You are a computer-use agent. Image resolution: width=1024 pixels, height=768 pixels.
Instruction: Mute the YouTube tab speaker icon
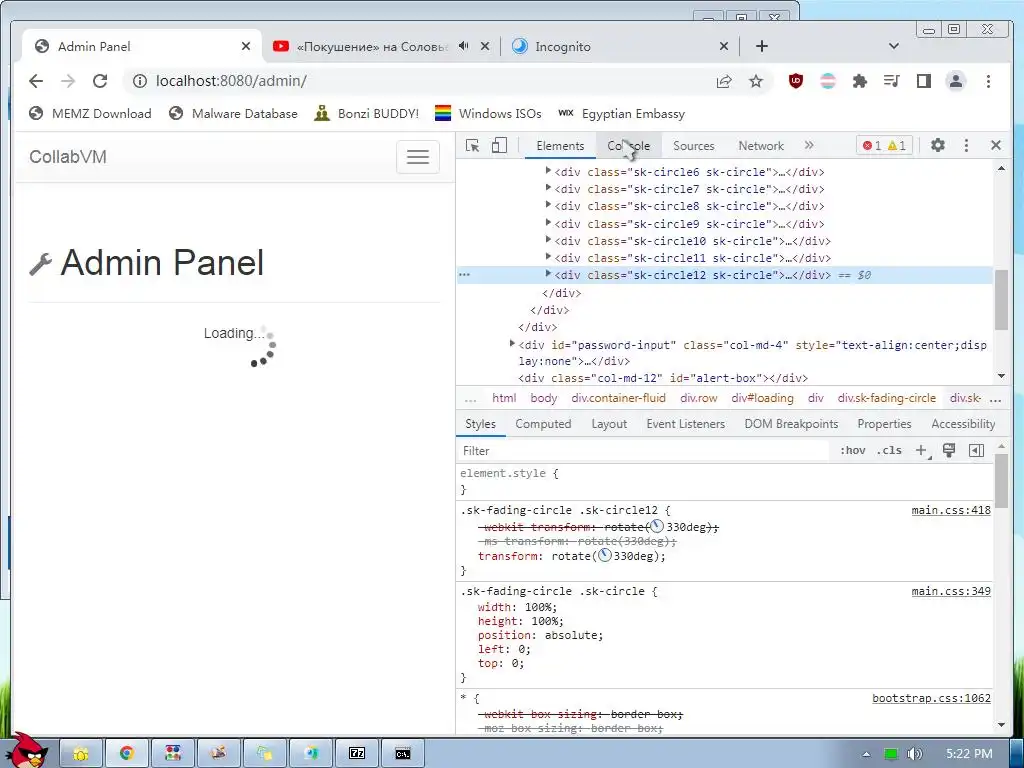[463, 46]
